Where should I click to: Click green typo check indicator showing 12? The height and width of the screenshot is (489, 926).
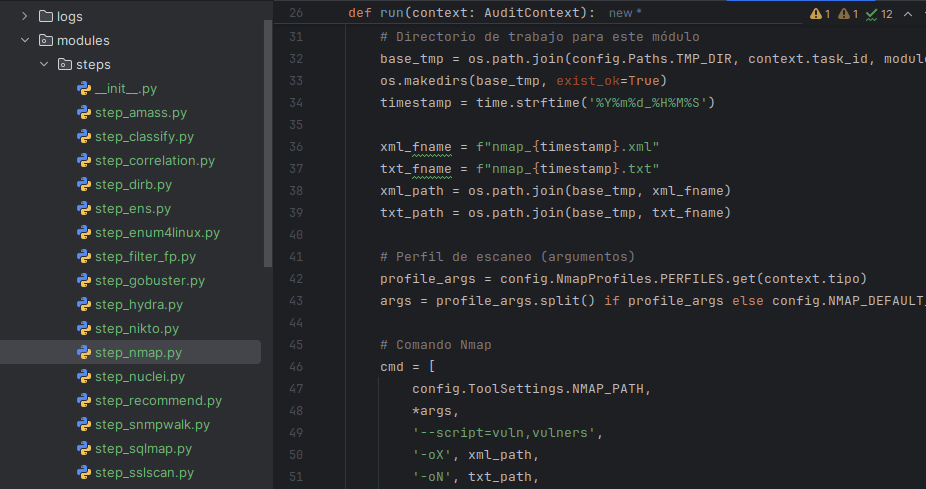879,14
